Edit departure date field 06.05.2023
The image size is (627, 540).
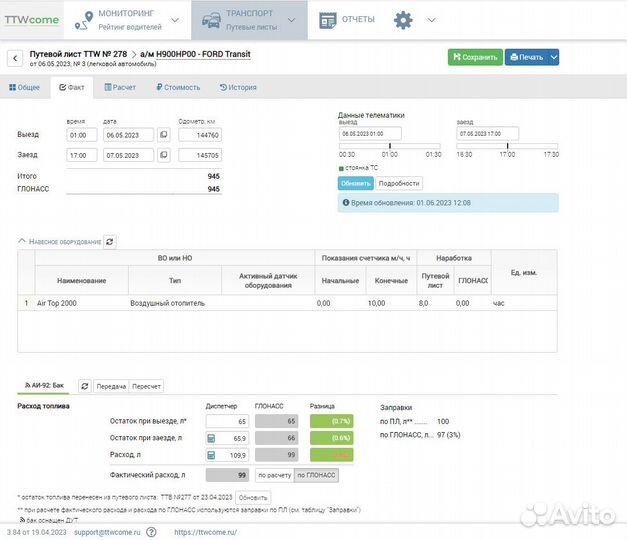tap(128, 135)
